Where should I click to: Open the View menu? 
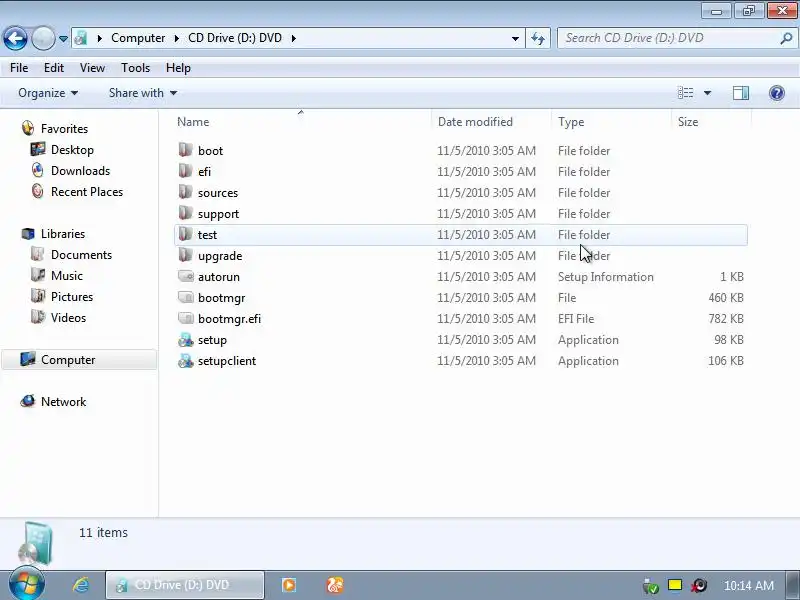[x=92, y=68]
